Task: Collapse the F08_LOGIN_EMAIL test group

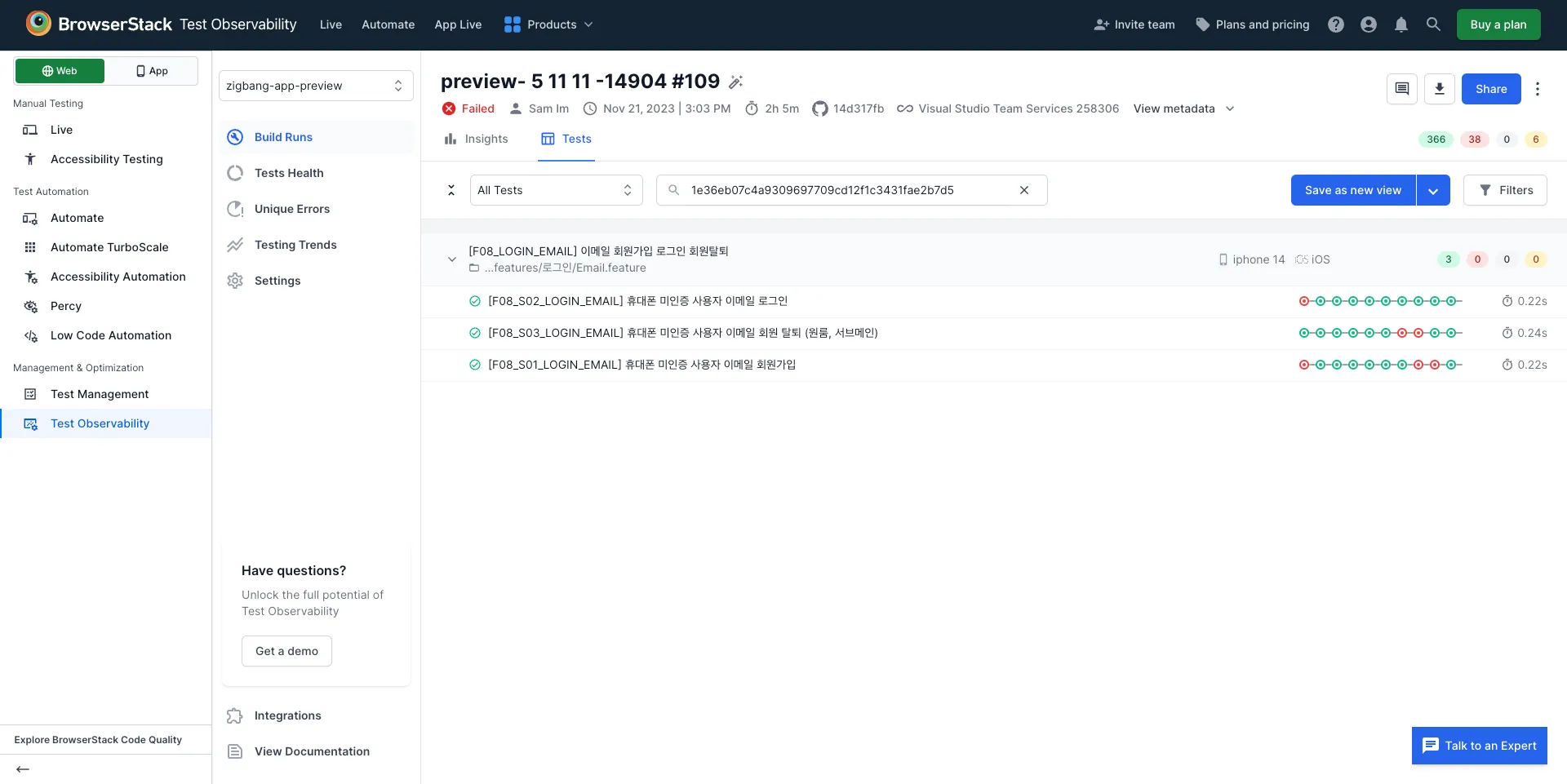Action: pos(451,259)
